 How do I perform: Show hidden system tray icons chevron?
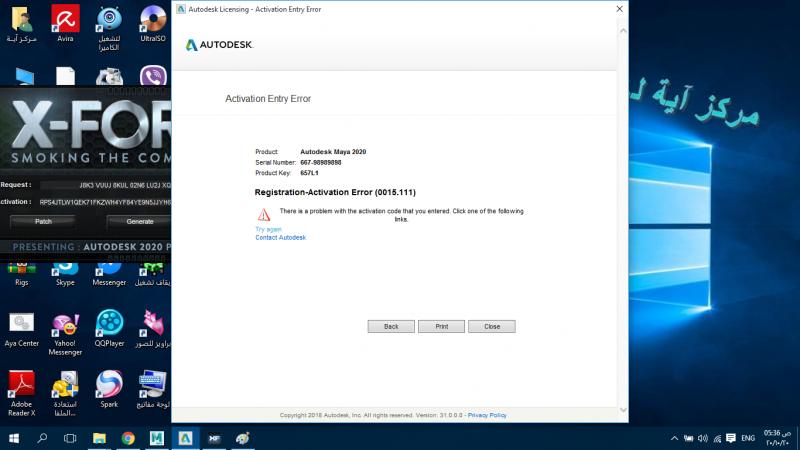(x=674, y=438)
